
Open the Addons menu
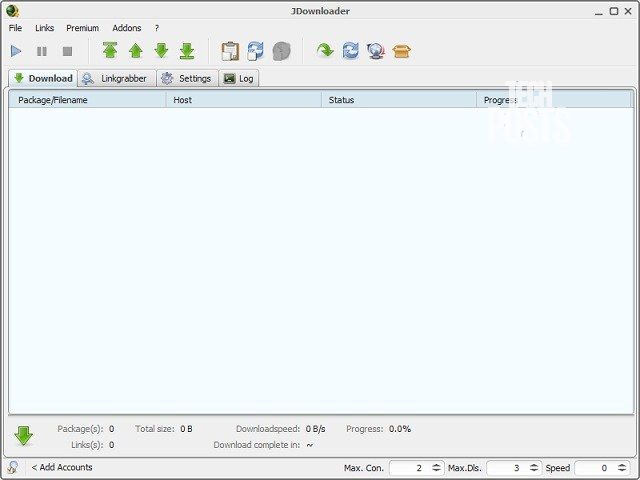[x=127, y=28]
